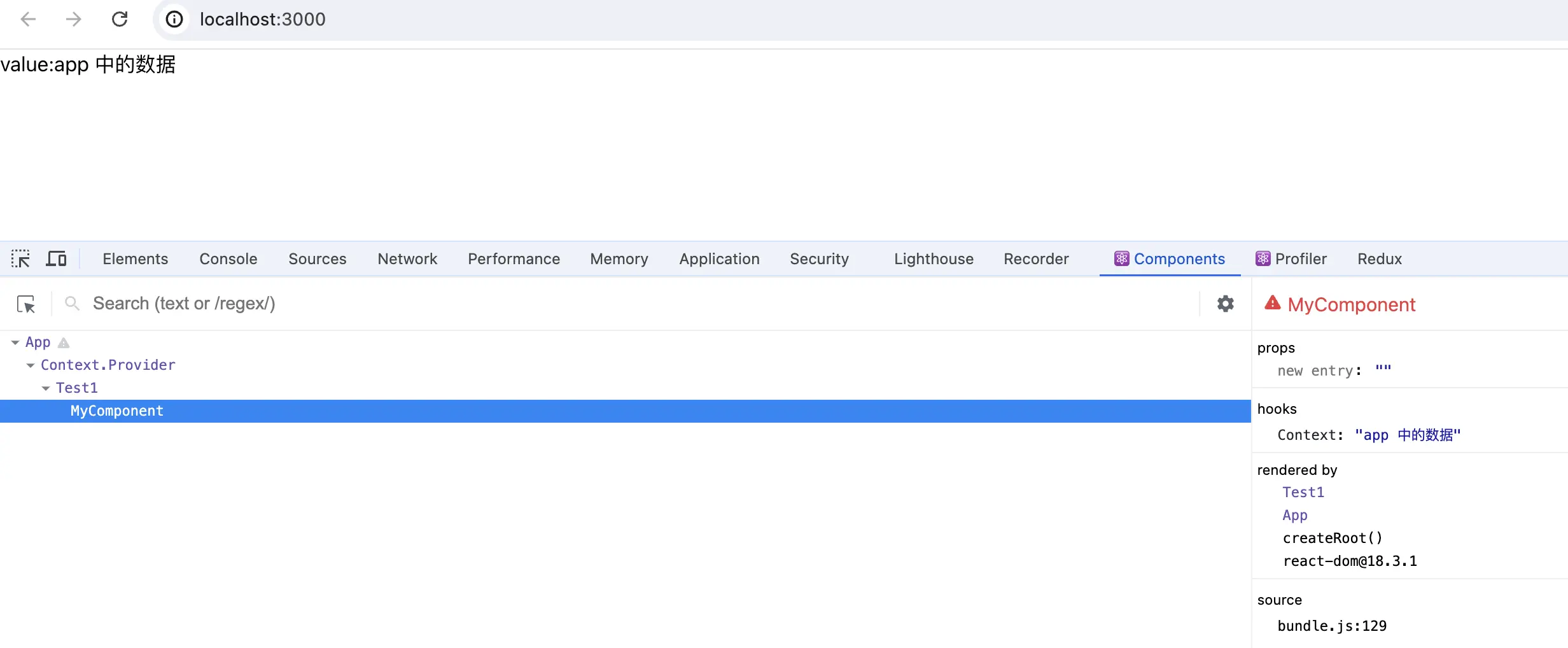Screen dimensions: 1568x648
Task: Click the App warning triangle icon
Action: click(x=64, y=342)
